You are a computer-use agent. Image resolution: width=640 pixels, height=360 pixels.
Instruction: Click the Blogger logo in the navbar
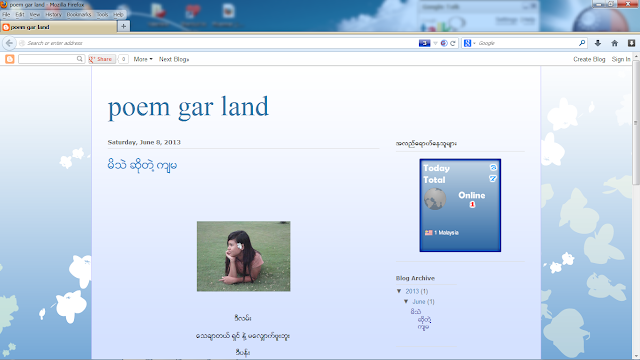pyautogui.click(x=10, y=59)
